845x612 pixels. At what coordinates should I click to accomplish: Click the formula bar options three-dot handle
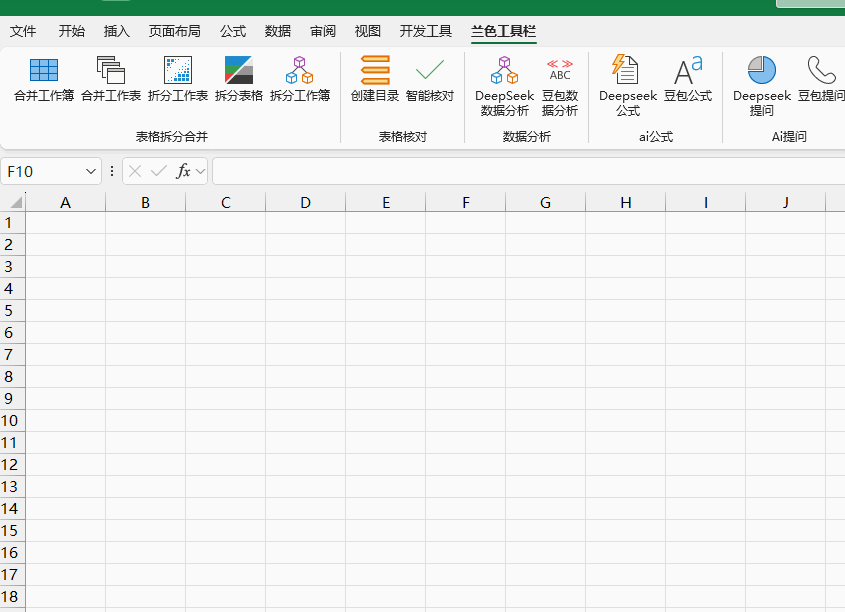(112, 171)
